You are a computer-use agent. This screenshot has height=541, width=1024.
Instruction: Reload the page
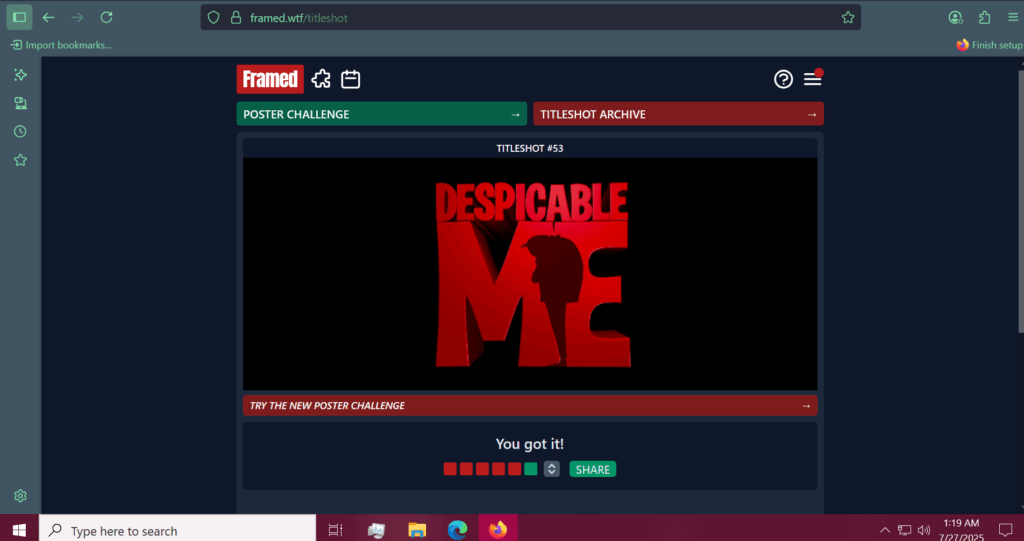click(107, 17)
